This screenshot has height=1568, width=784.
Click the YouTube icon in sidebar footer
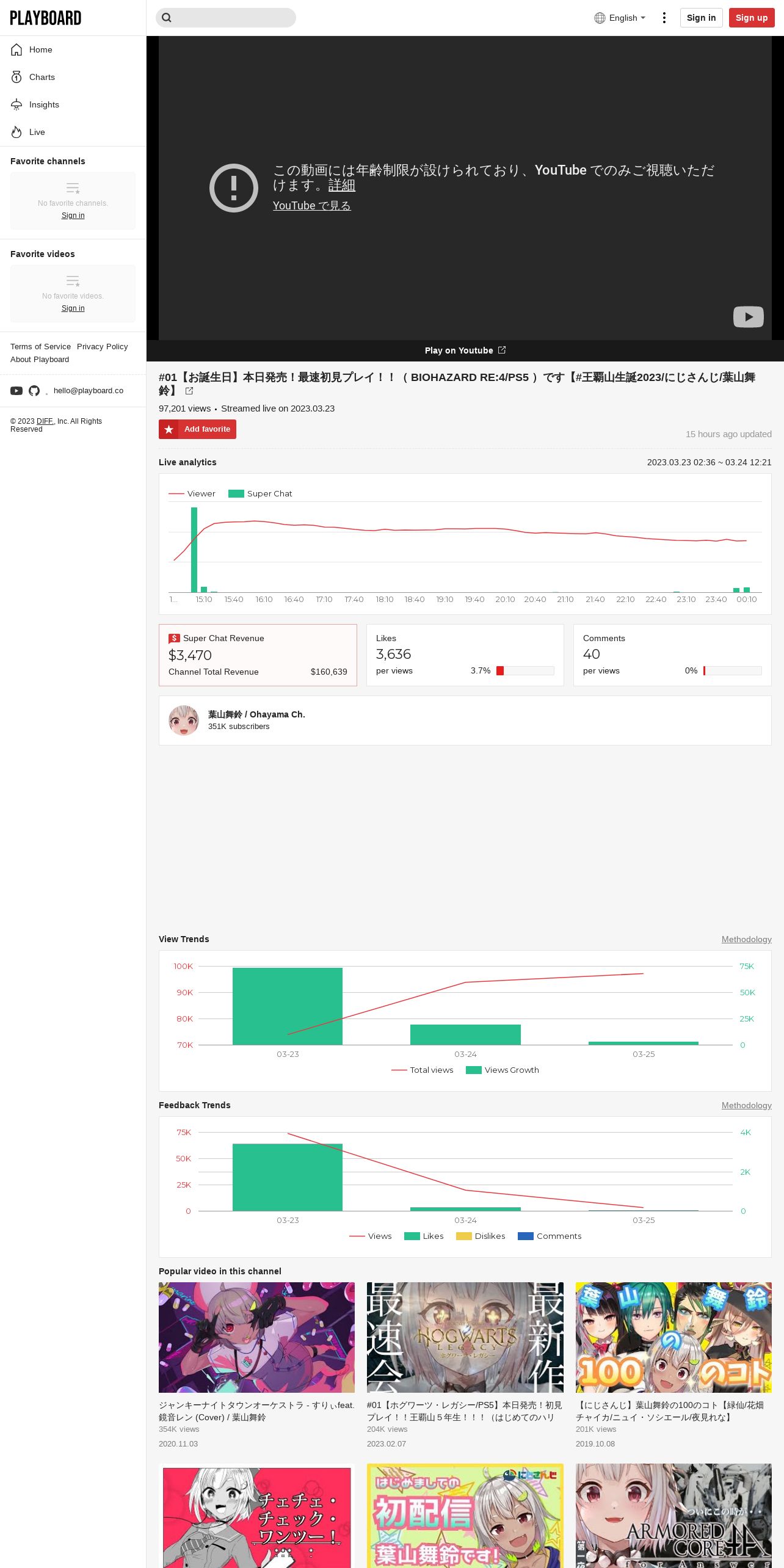16,391
